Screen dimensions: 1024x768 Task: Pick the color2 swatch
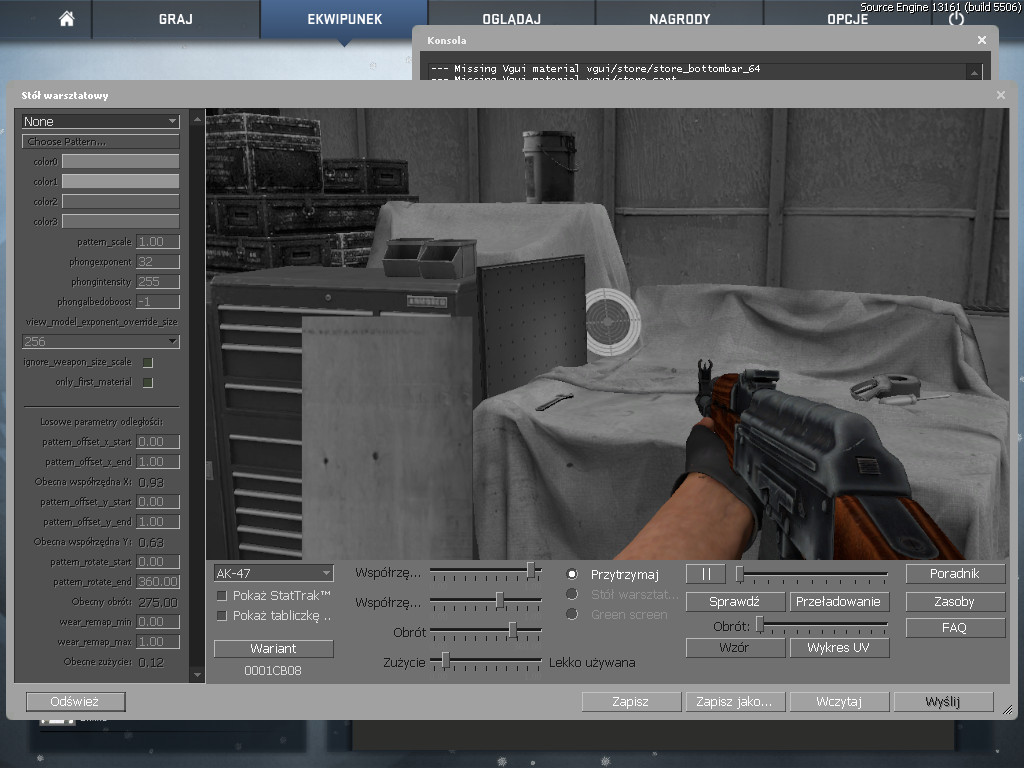(x=120, y=201)
